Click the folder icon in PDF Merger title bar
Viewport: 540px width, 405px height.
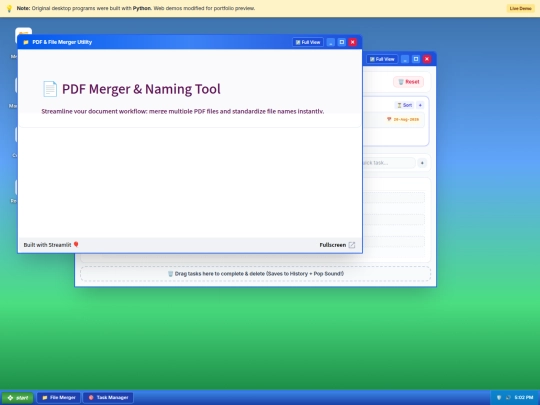[26, 42]
